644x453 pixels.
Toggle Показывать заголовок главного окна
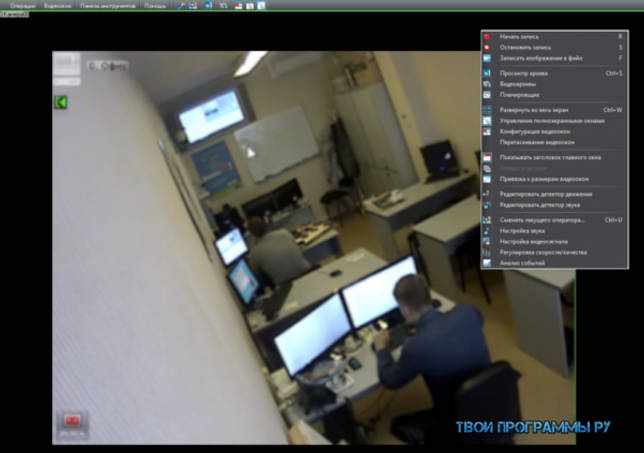tap(554, 157)
